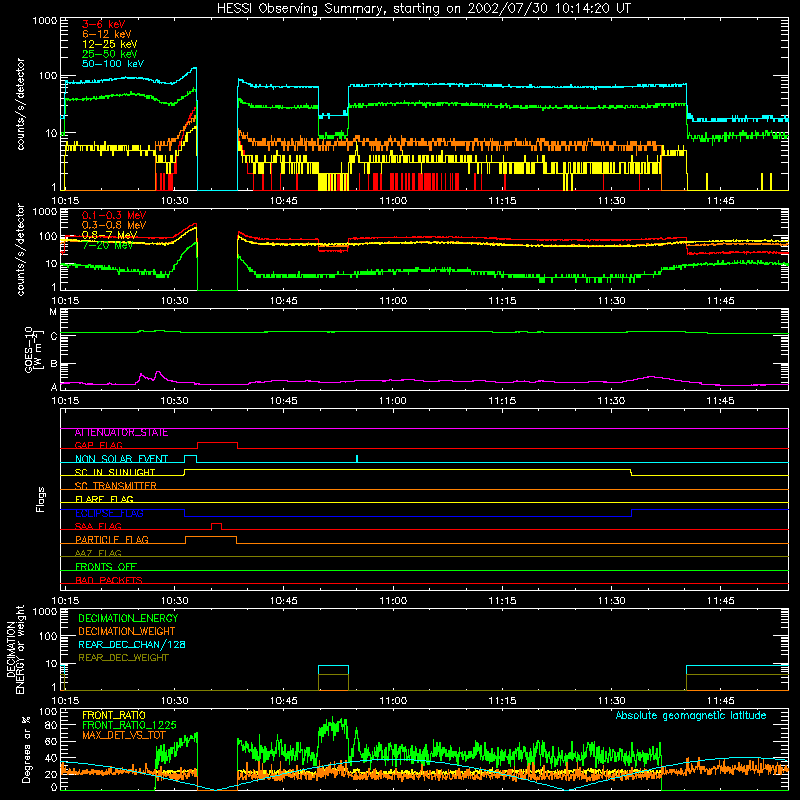Select the GAP_FLAG label
This screenshot has width=800, height=800.
pos(98,445)
